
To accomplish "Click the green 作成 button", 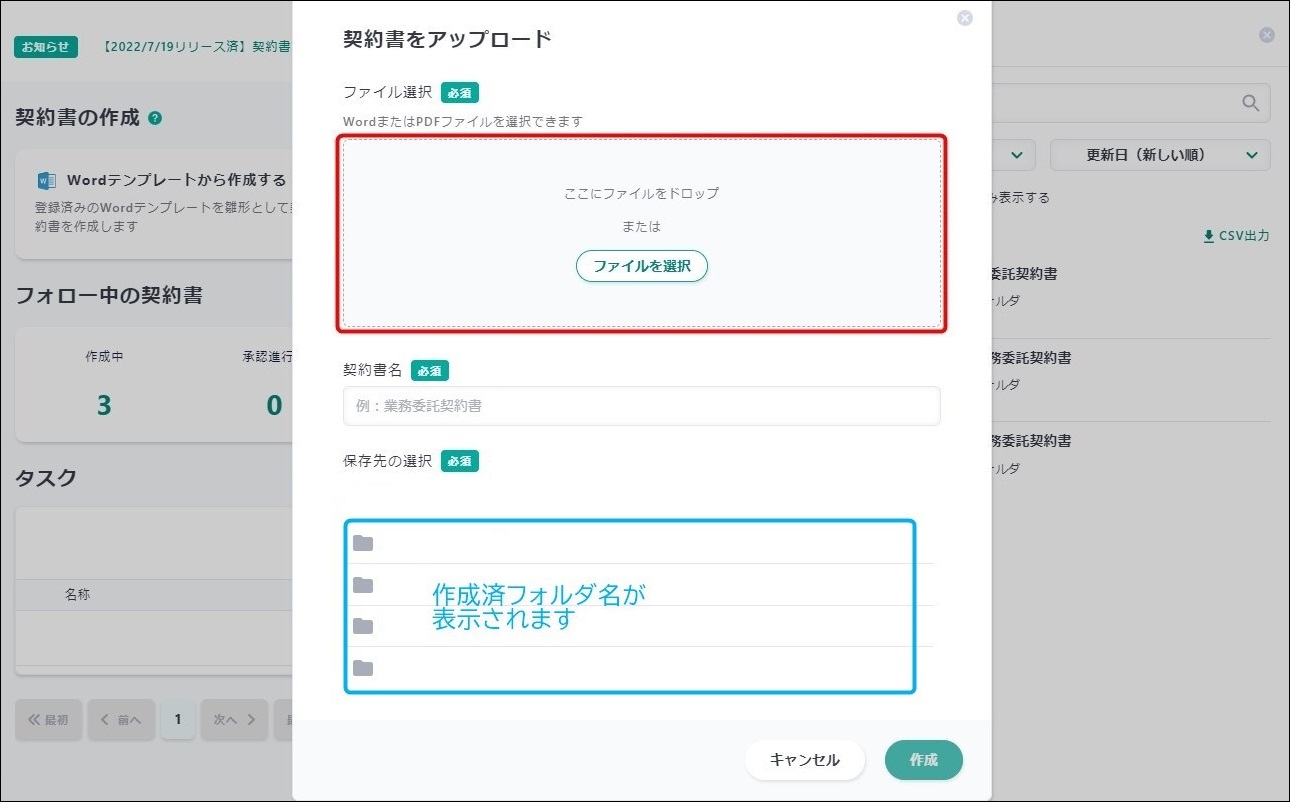I will click(923, 760).
